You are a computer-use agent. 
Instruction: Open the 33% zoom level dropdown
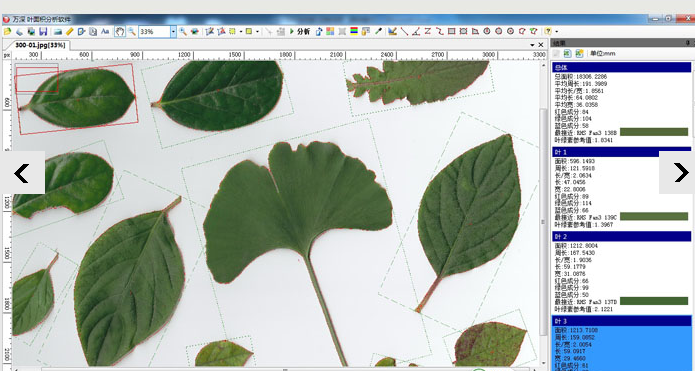click(173, 31)
